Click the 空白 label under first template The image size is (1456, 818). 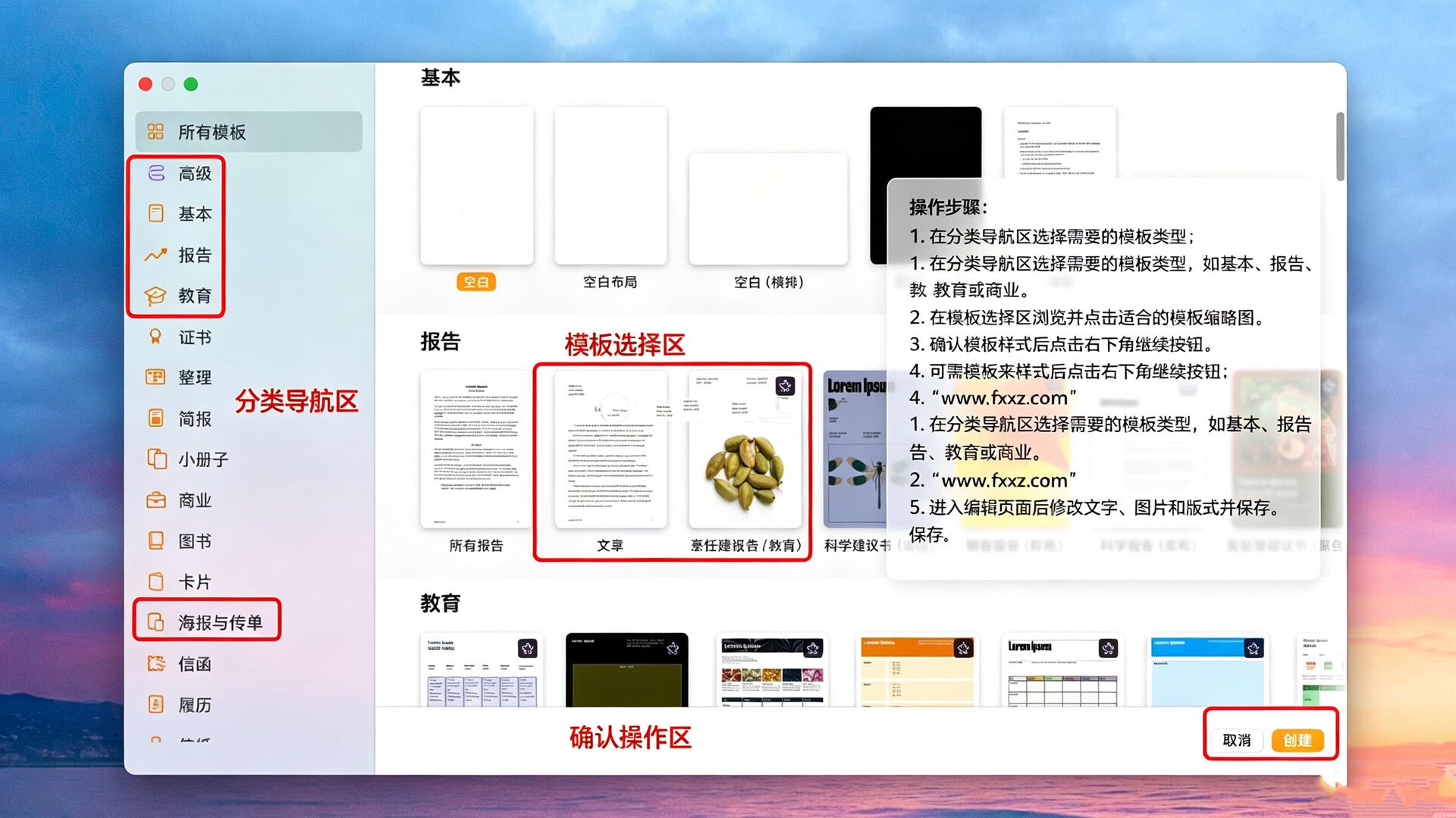[476, 282]
